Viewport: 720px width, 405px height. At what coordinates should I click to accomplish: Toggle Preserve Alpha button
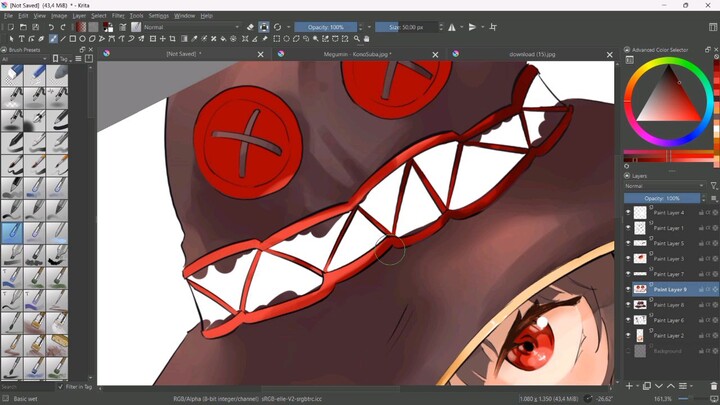click(264, 27)
